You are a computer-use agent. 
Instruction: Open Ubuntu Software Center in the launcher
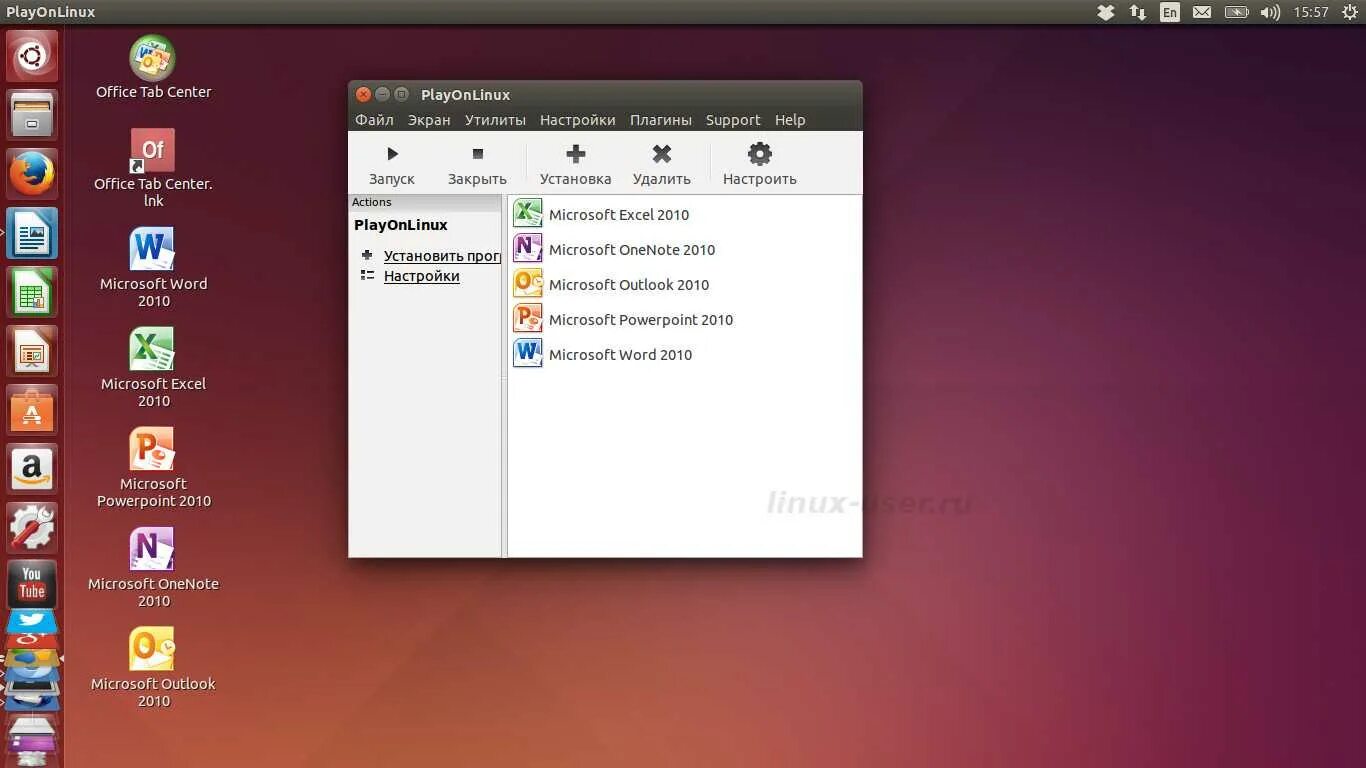tap(32, 410)
